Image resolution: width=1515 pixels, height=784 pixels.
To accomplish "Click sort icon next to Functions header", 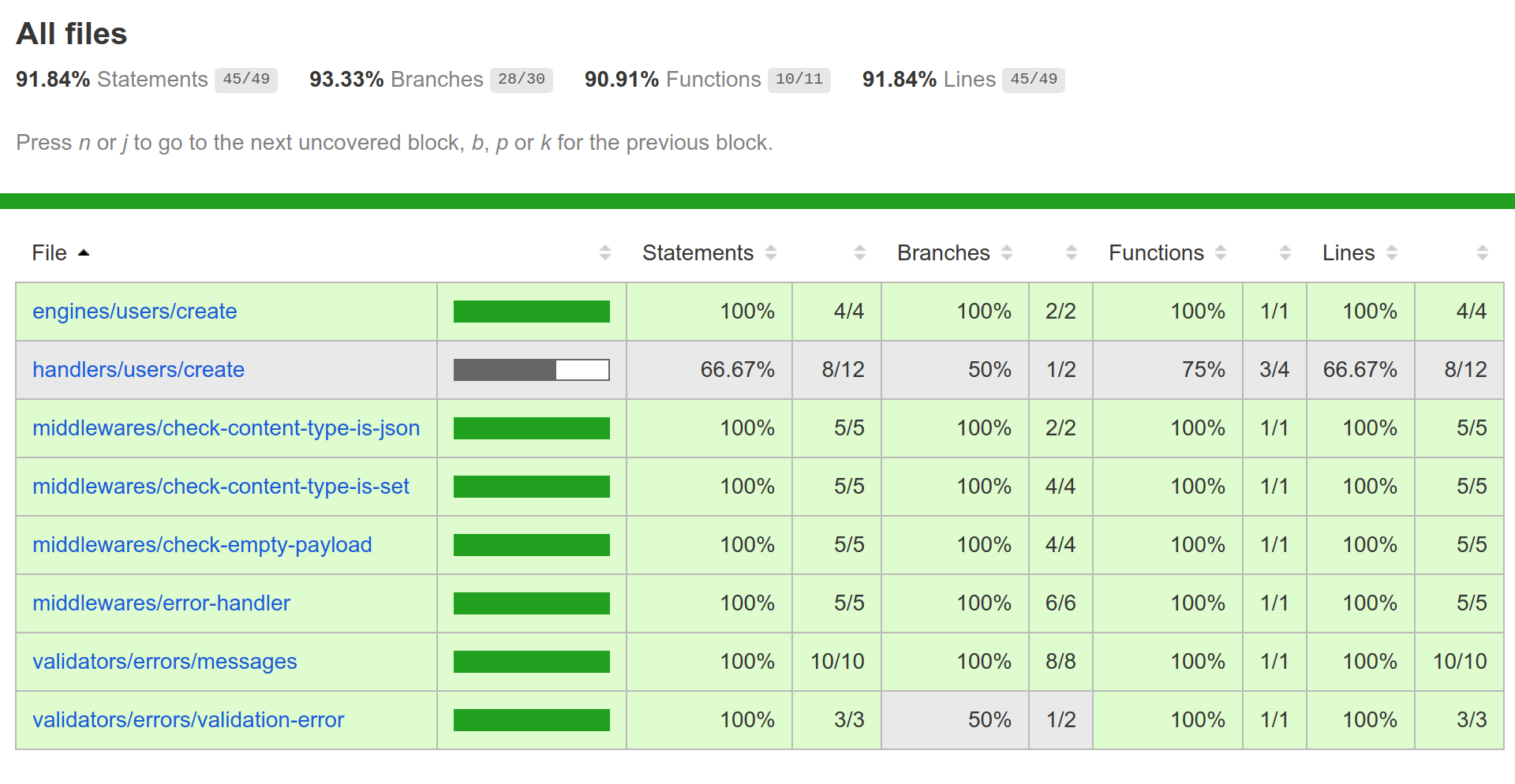I will click(1221, 253).
